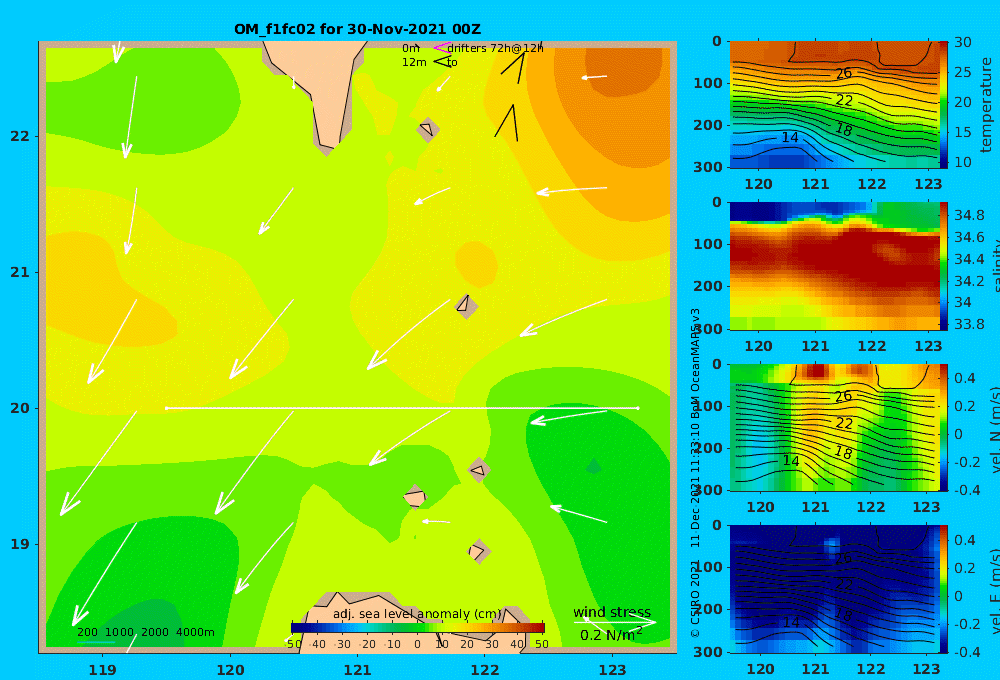Click the 'drifters 72h@12h' legend text
The height and width of the screenshot is (680, 1000).
(495, 48)
